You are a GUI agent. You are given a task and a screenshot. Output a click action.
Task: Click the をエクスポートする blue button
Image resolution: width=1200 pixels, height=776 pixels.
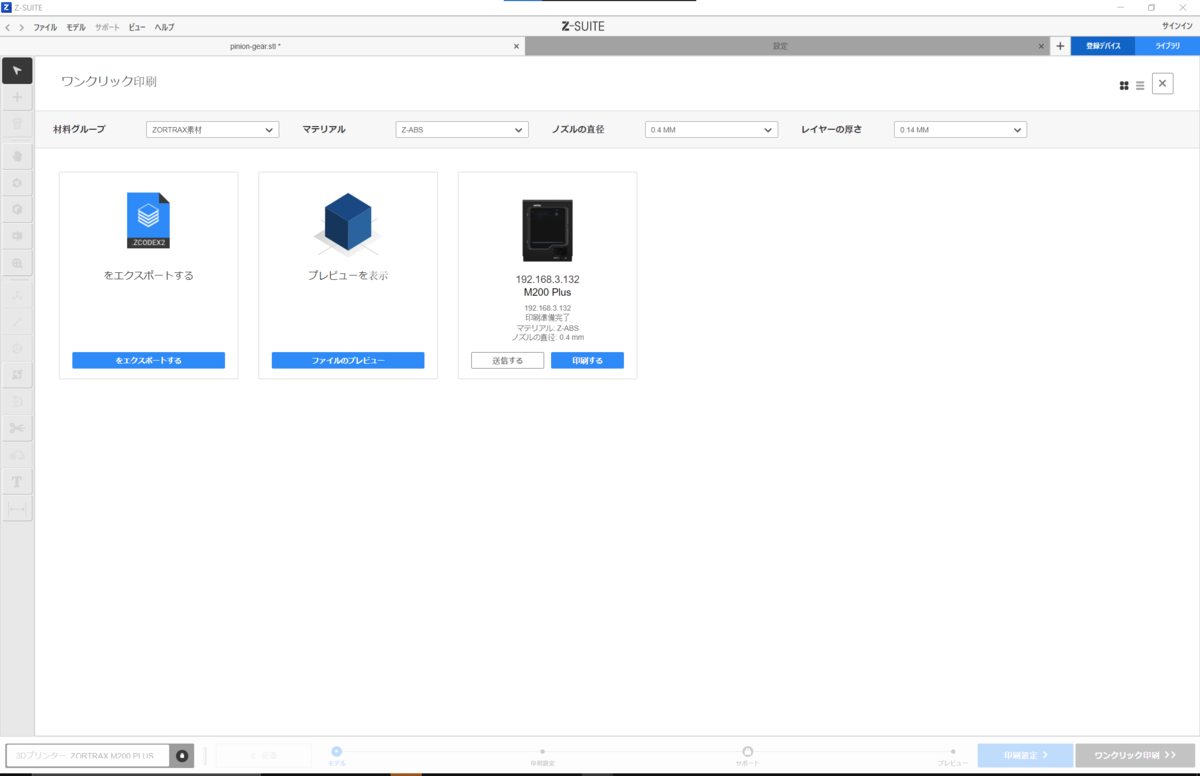pos(148,360)
